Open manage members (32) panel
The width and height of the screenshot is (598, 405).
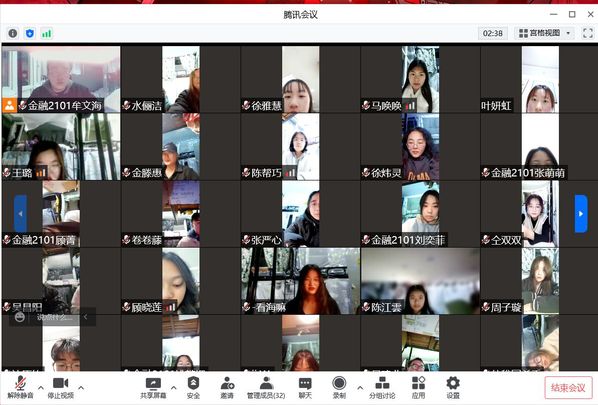coord(266,387)
